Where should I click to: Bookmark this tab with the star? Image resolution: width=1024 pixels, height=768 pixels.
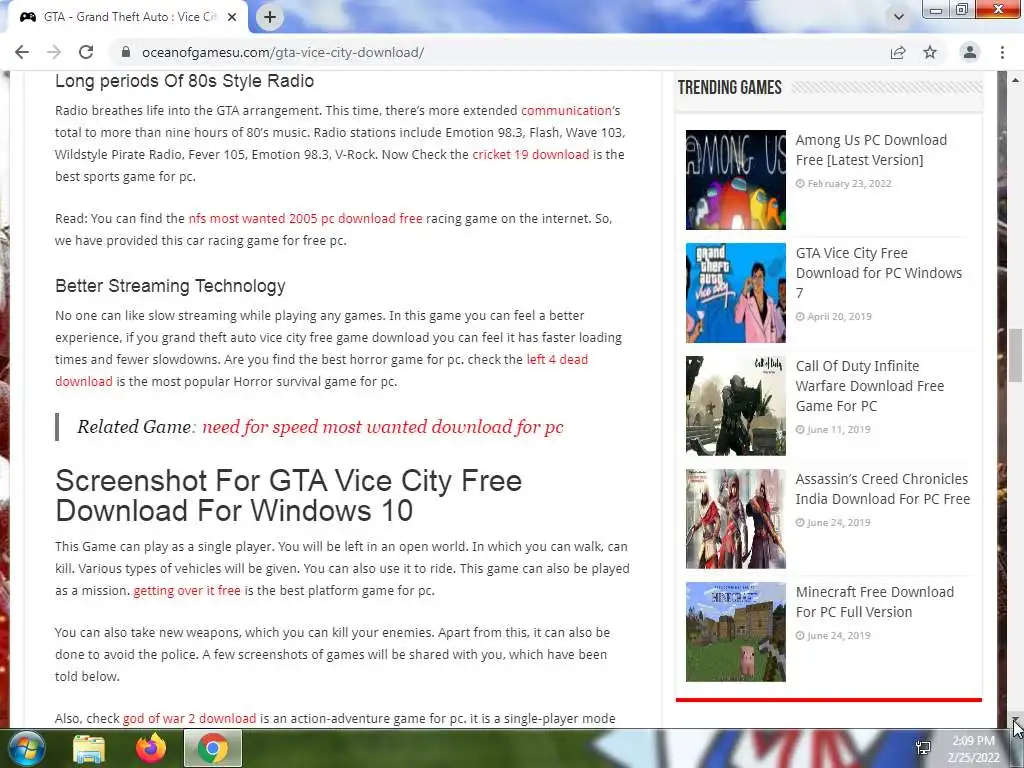930,52
